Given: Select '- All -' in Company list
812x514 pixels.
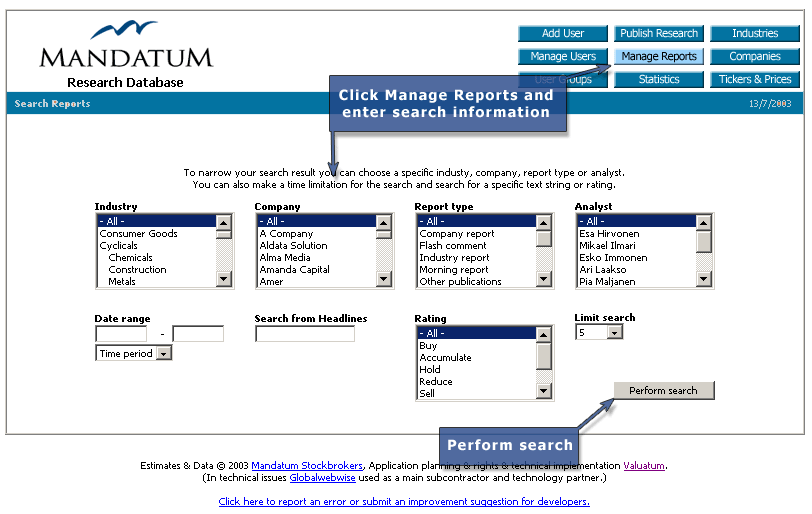Looking at the screenshot, I should pos(317,222).
